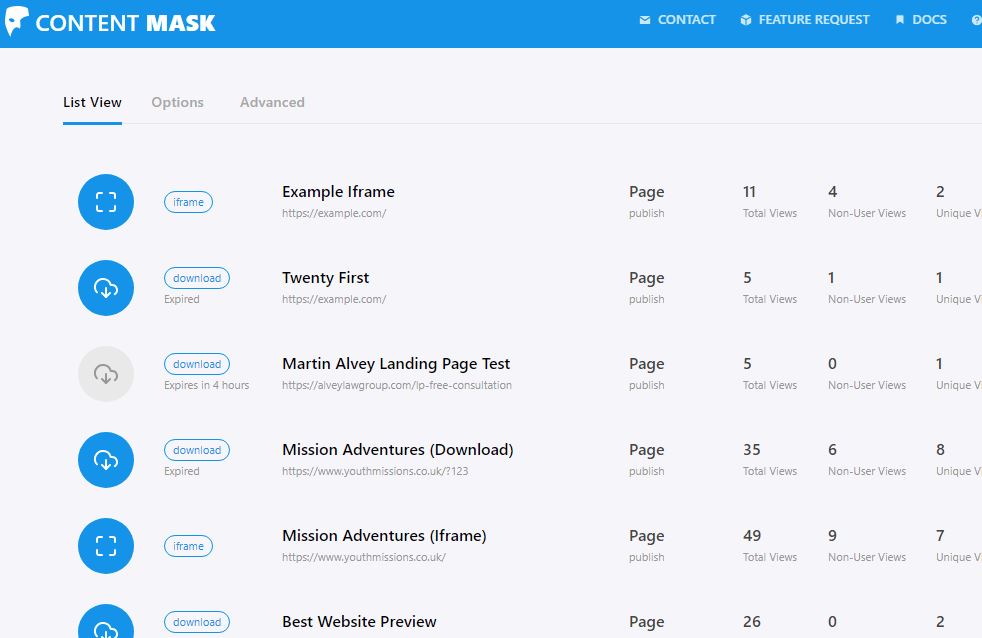Click the Docs bookmark icon
The image size is (982, 638).
(x=900, y=20)
